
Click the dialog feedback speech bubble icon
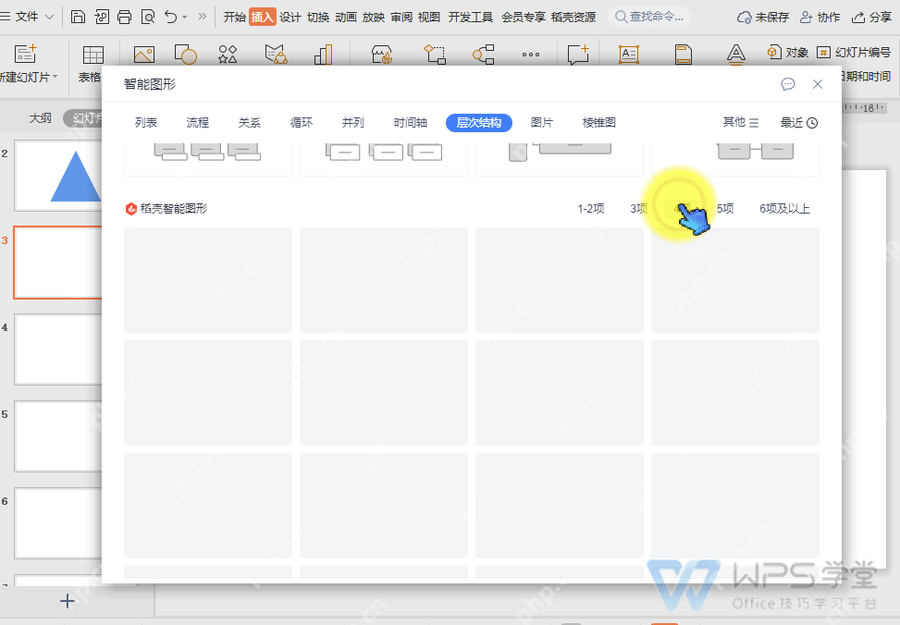788,84
